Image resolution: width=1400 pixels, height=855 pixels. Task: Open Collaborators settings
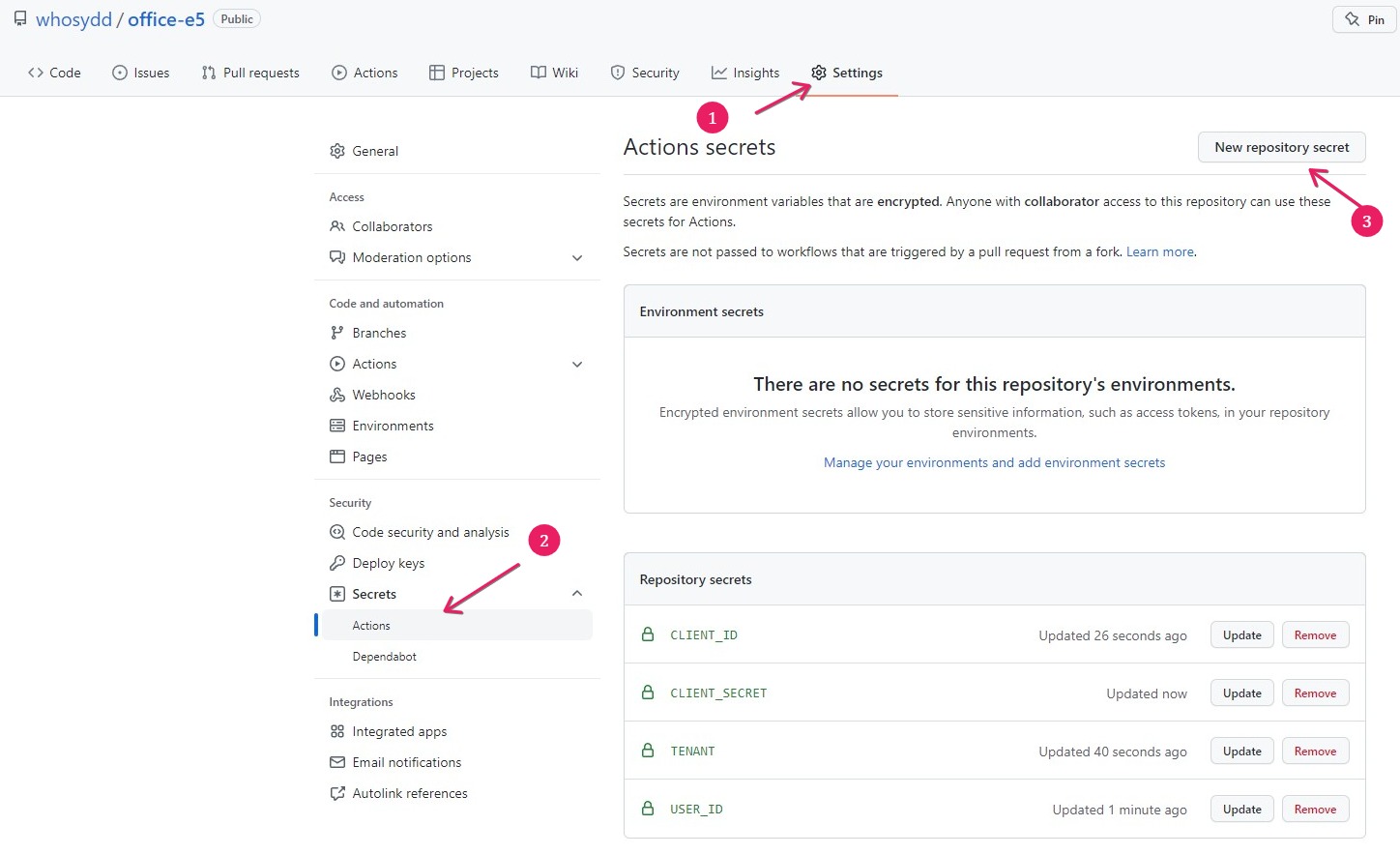(393, 226)
